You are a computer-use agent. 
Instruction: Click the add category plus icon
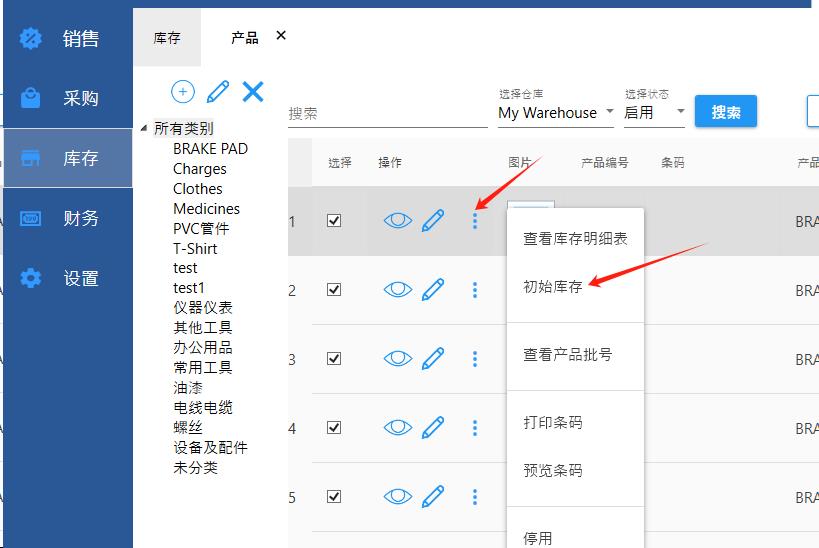point(182,92)
